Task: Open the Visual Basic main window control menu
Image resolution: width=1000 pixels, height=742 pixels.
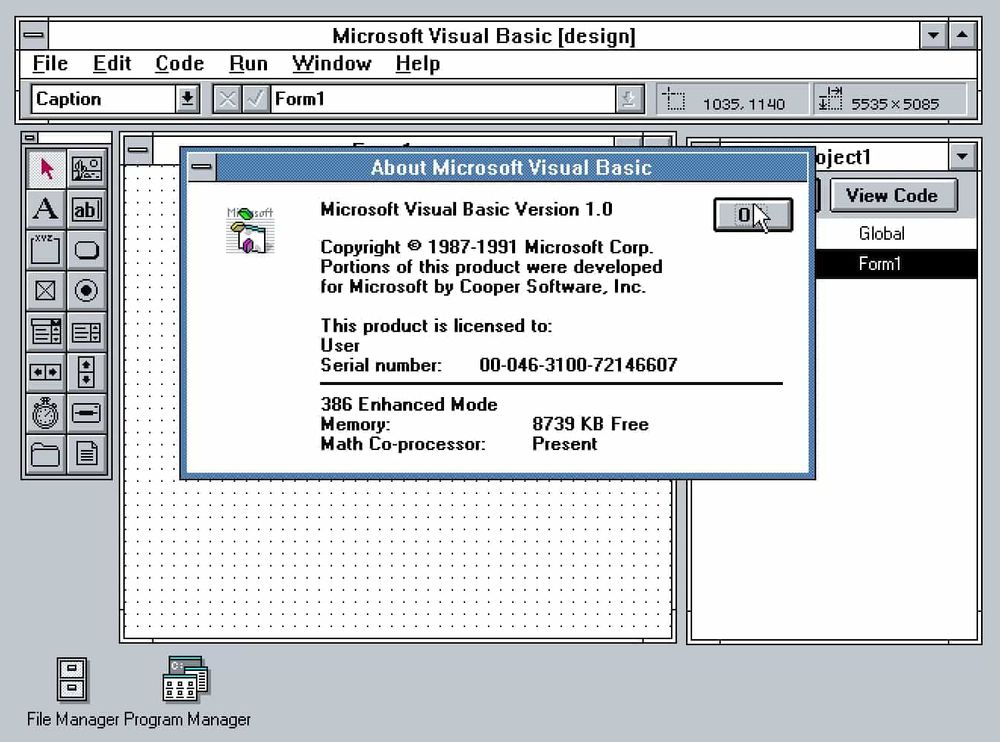Action: coord(34,35)
